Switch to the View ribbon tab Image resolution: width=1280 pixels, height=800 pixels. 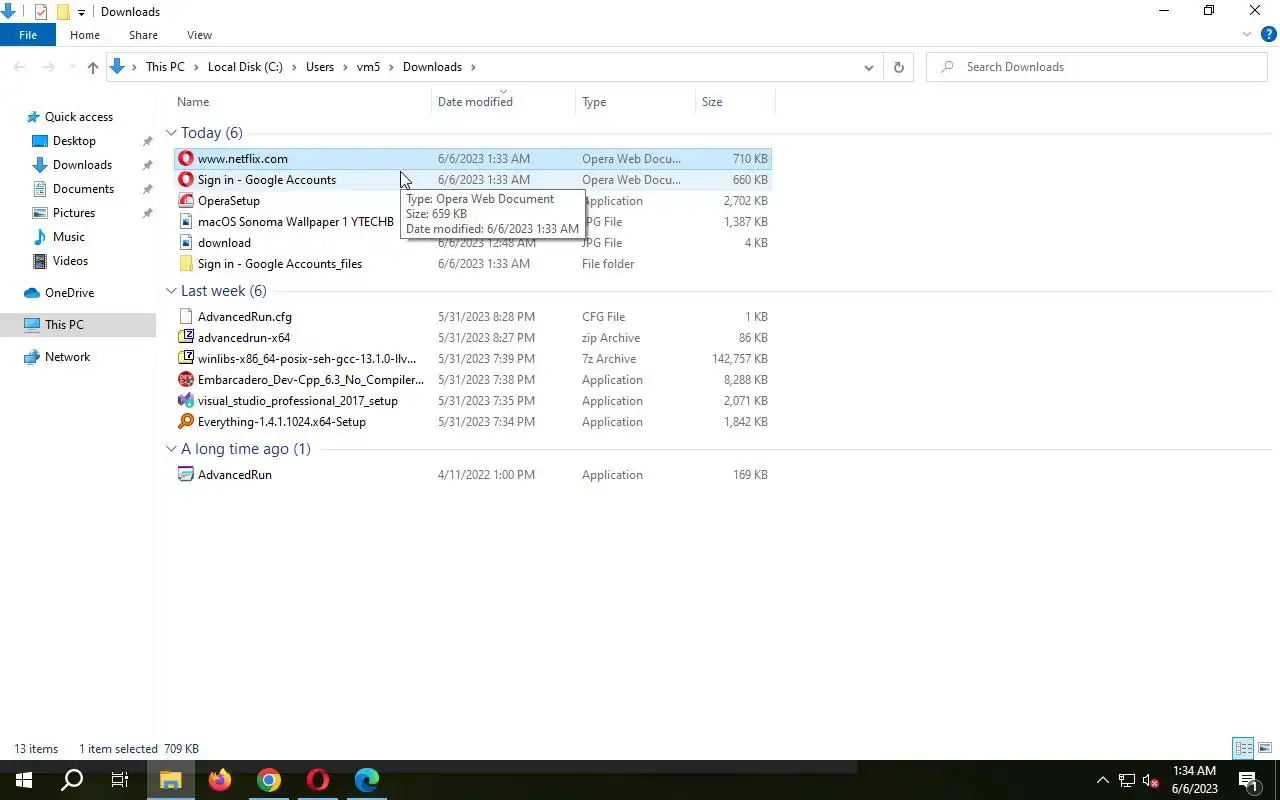pyautogui.click(x=199, y=35)
